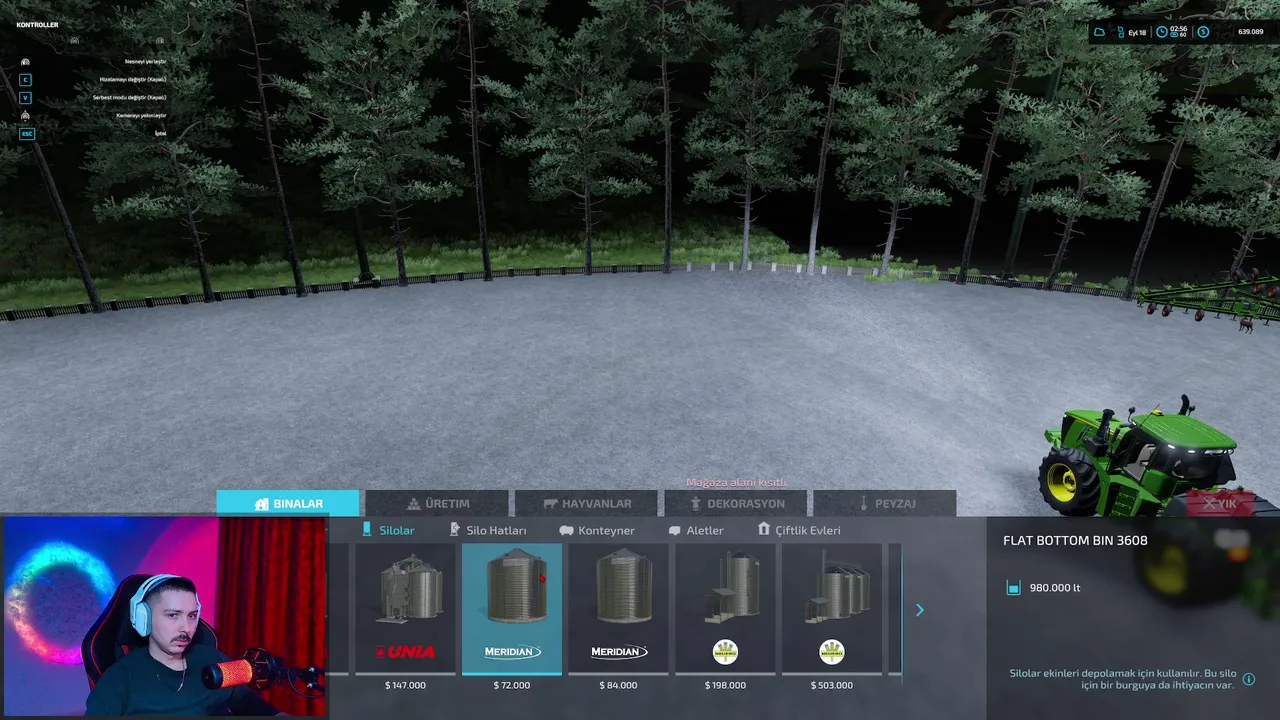Pick the silo priced $198.000
This screenshot has width=1280, height=720.
coord(725,608)
